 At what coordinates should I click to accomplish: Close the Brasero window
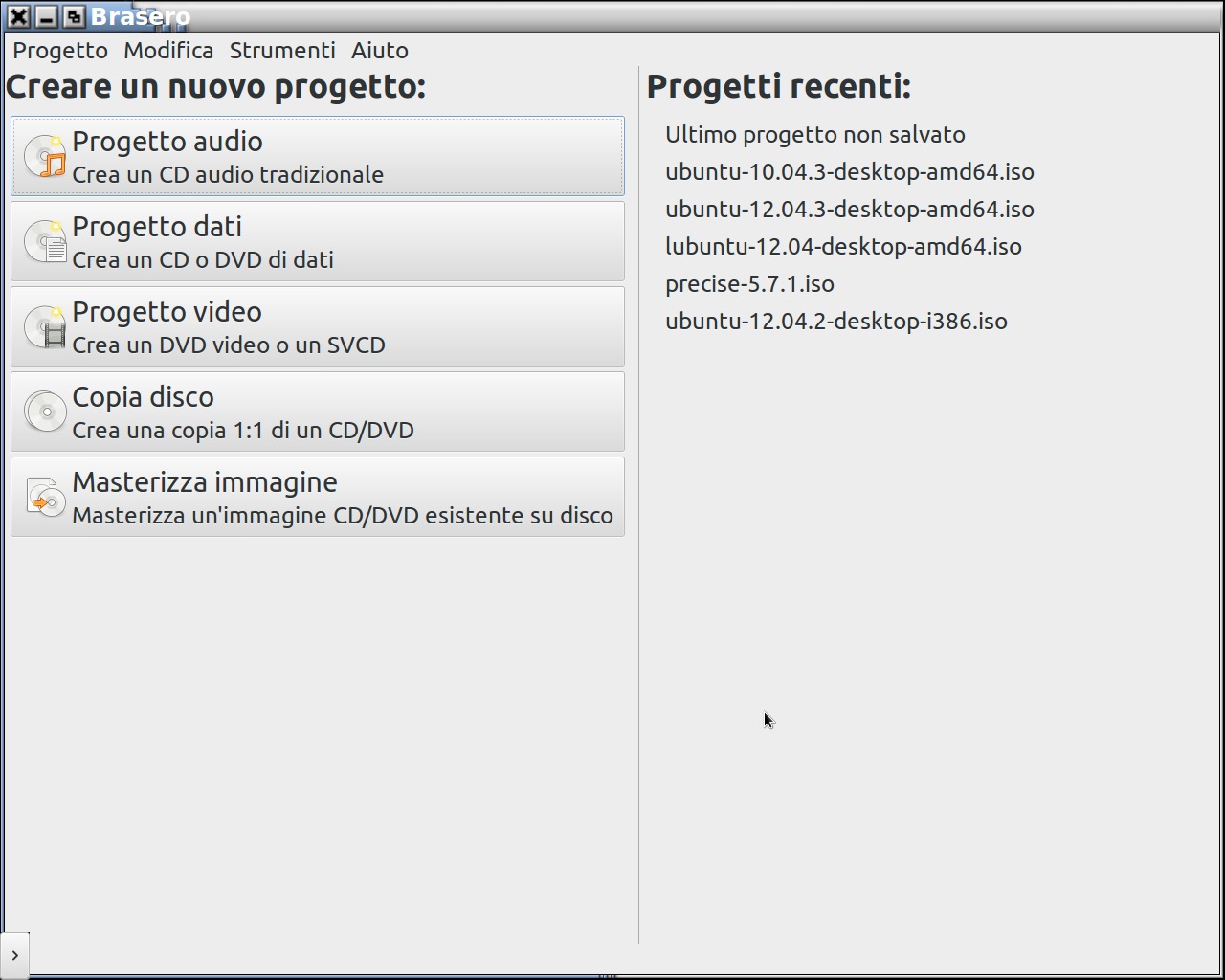(x=18, y=16)
